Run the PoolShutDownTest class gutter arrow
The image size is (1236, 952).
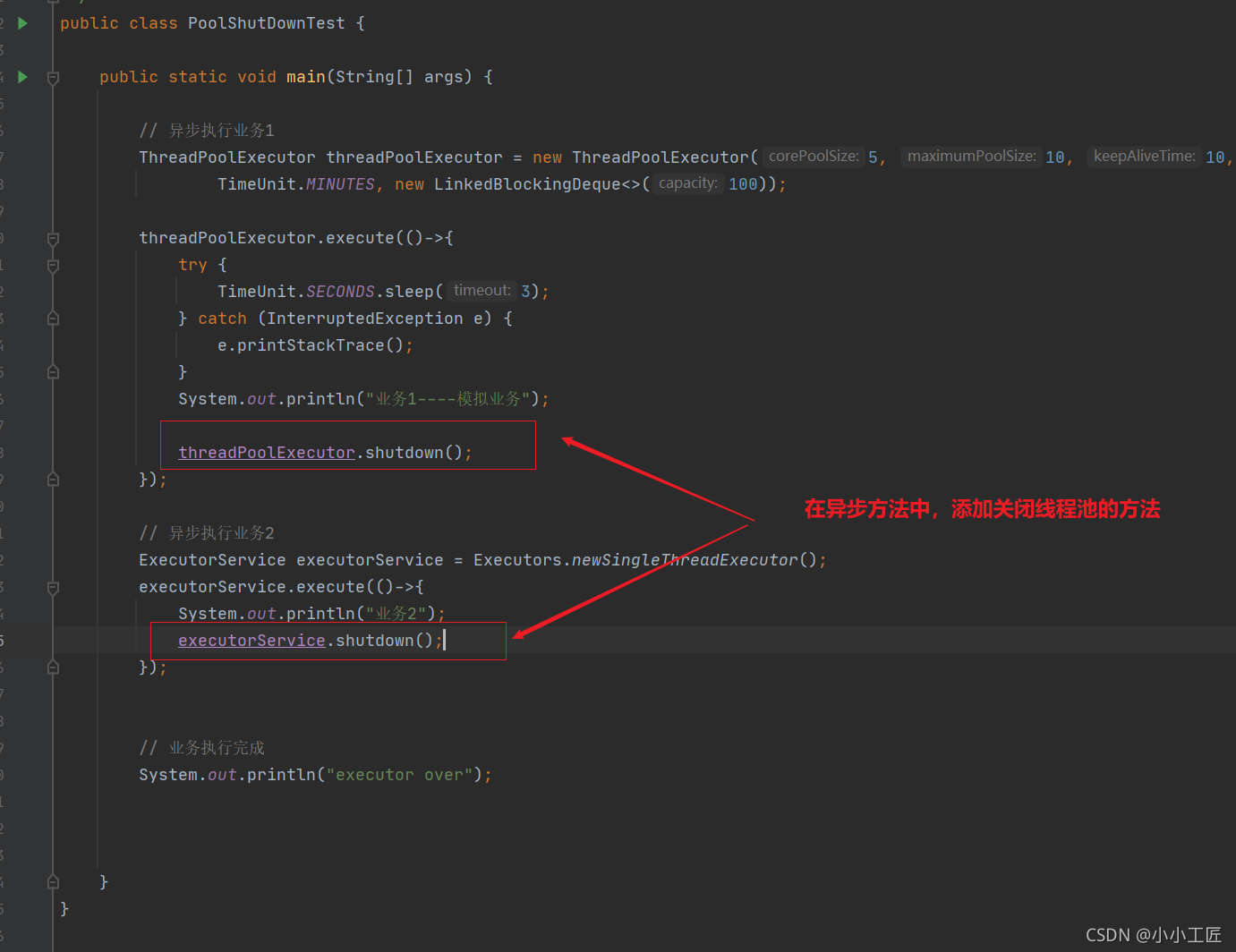(23, 23)
